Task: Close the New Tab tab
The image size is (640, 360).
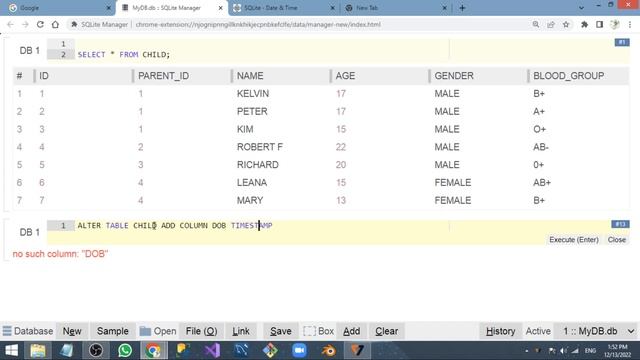Action: tap(444, 8)
